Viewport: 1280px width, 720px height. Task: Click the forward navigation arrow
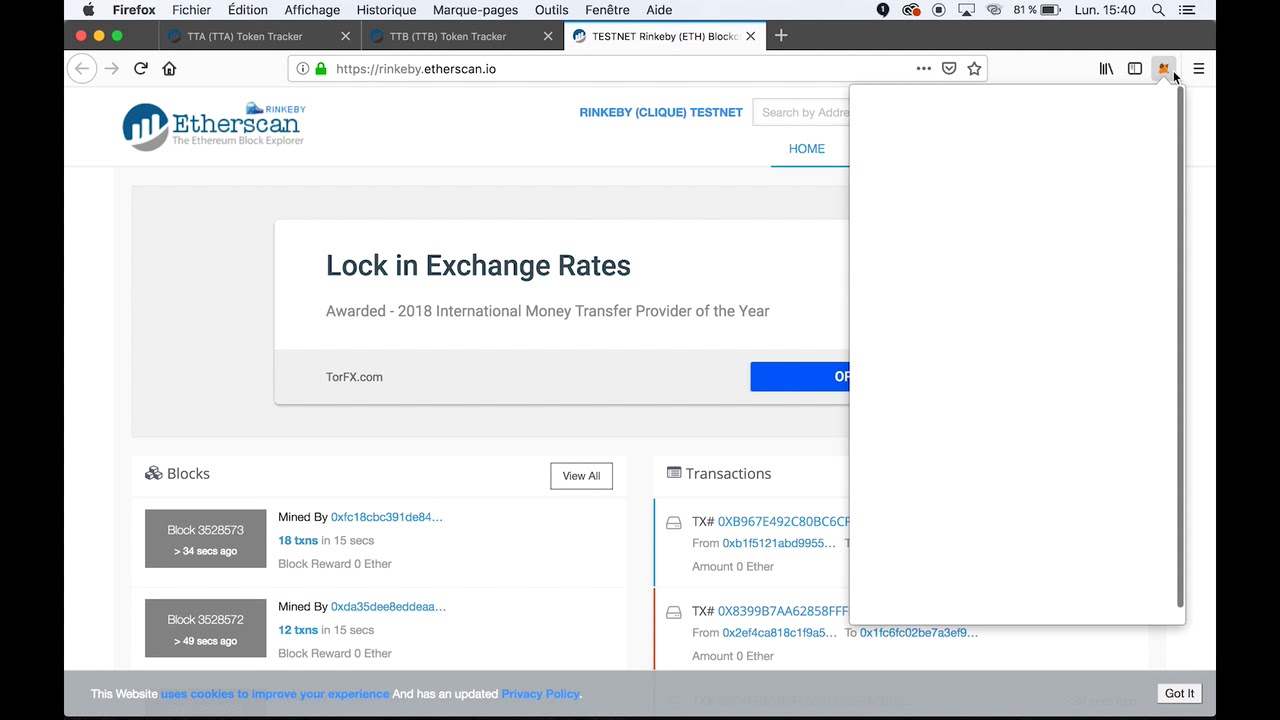click(111, 69)
